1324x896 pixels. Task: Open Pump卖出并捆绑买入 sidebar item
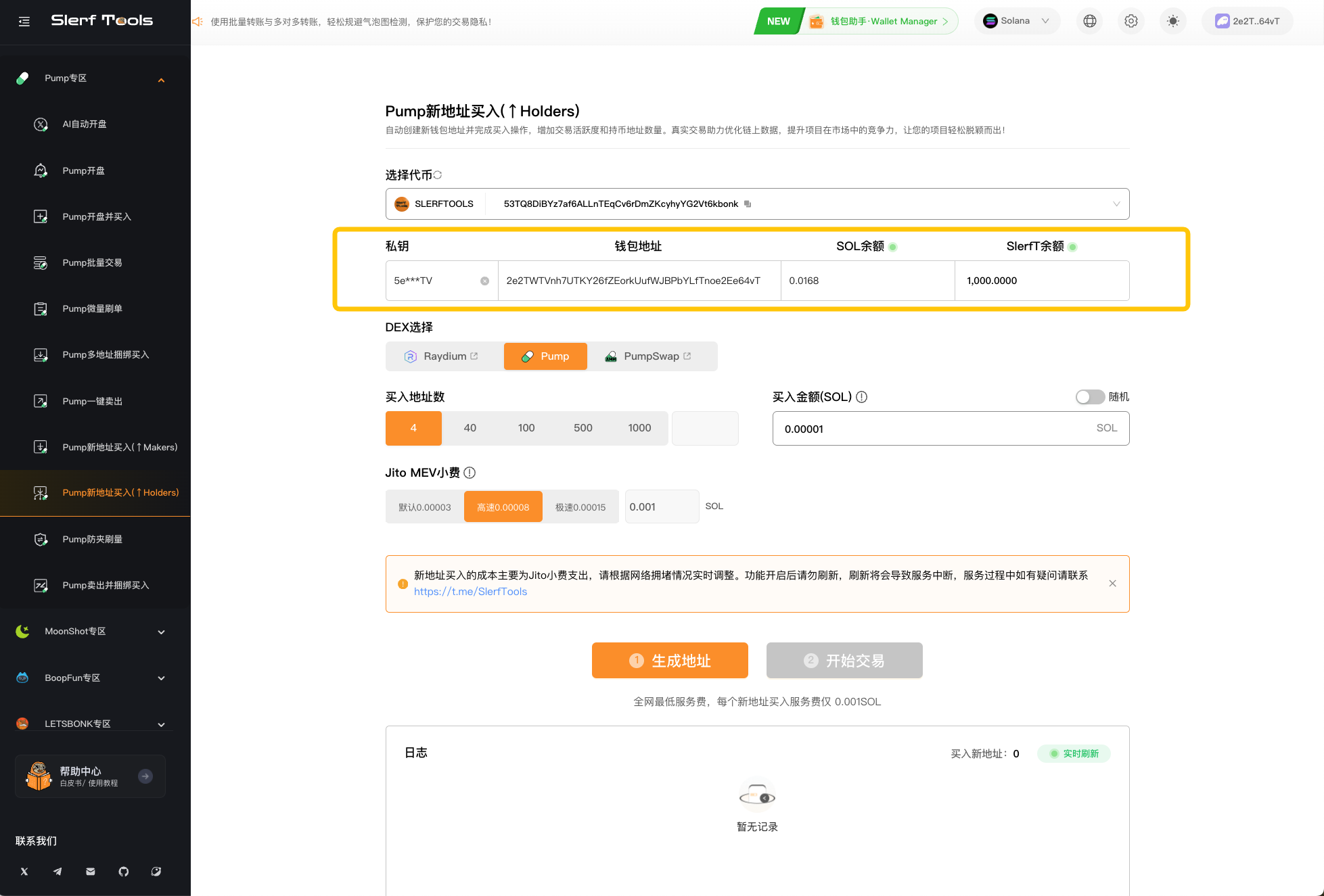(x=95, y=586)
